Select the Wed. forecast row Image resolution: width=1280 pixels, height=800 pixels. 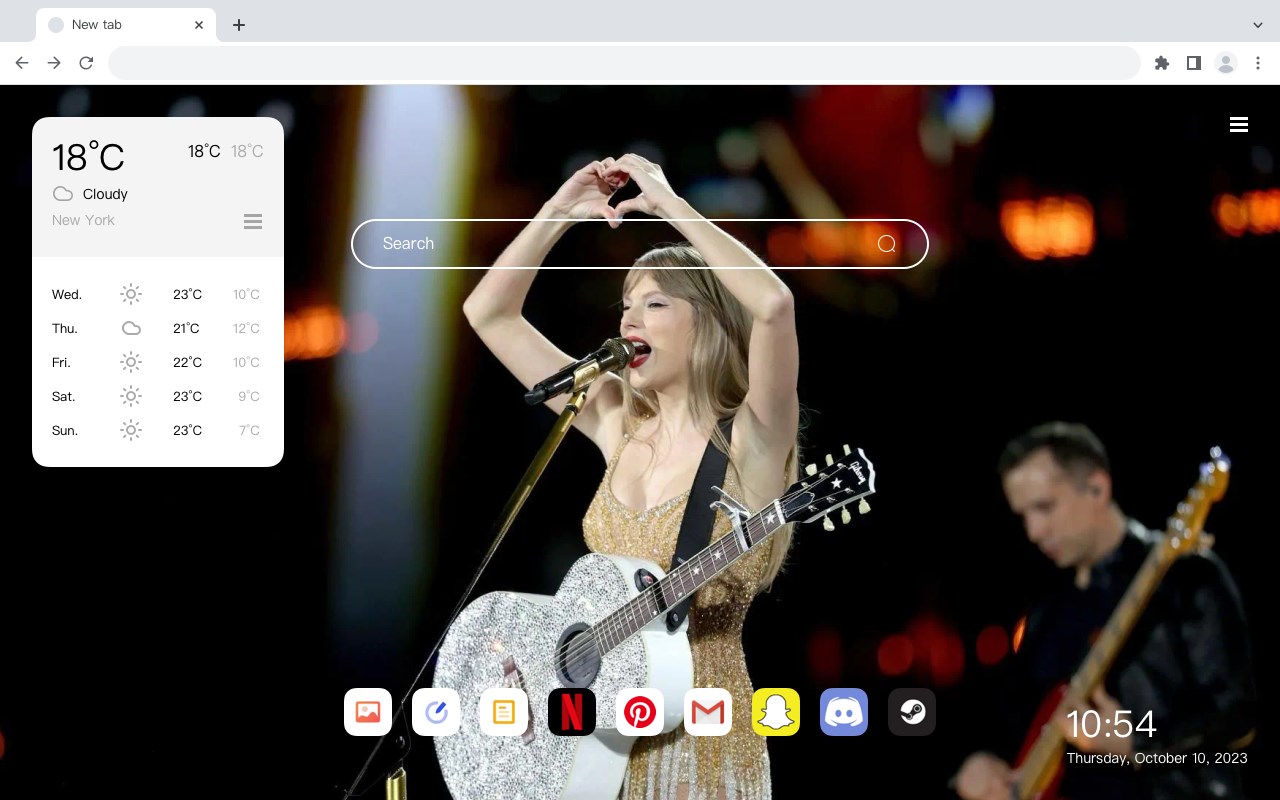point(158,294)
